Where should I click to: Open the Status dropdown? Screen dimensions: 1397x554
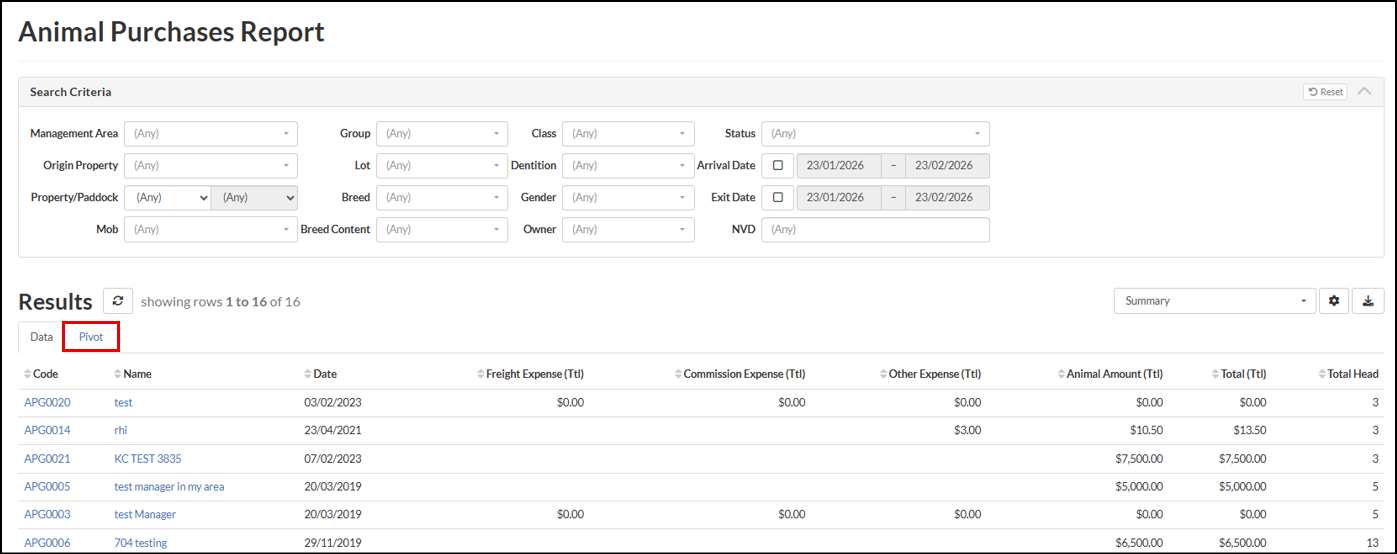click(x=875, y=134)
